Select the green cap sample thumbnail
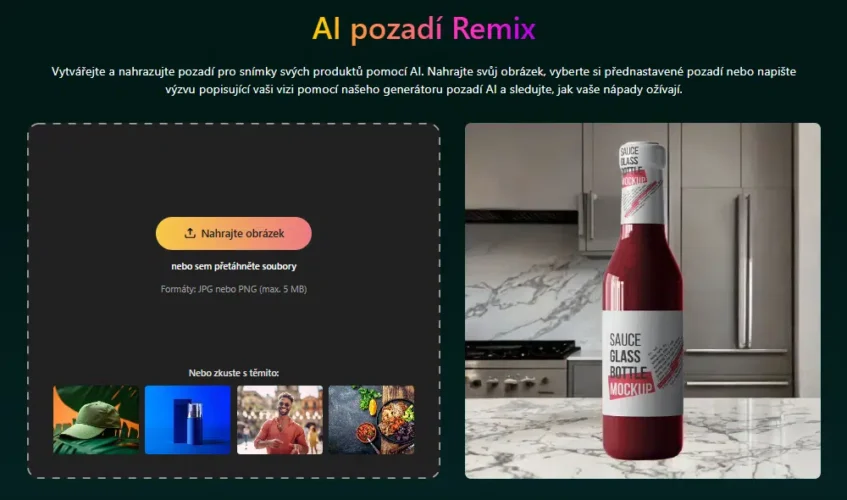 [x=96, y=420]
